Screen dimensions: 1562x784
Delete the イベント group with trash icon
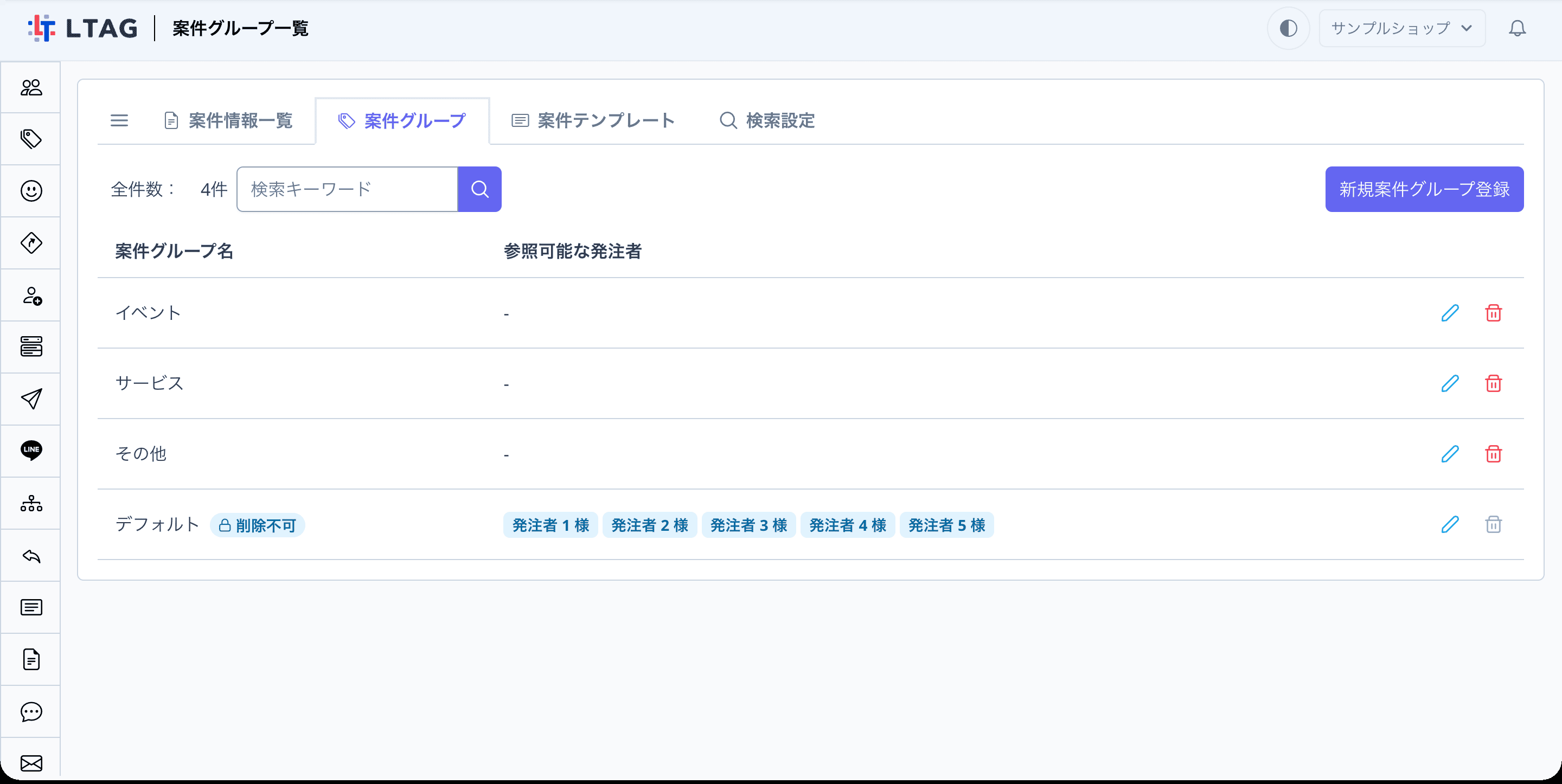[x=1493, y=313]
